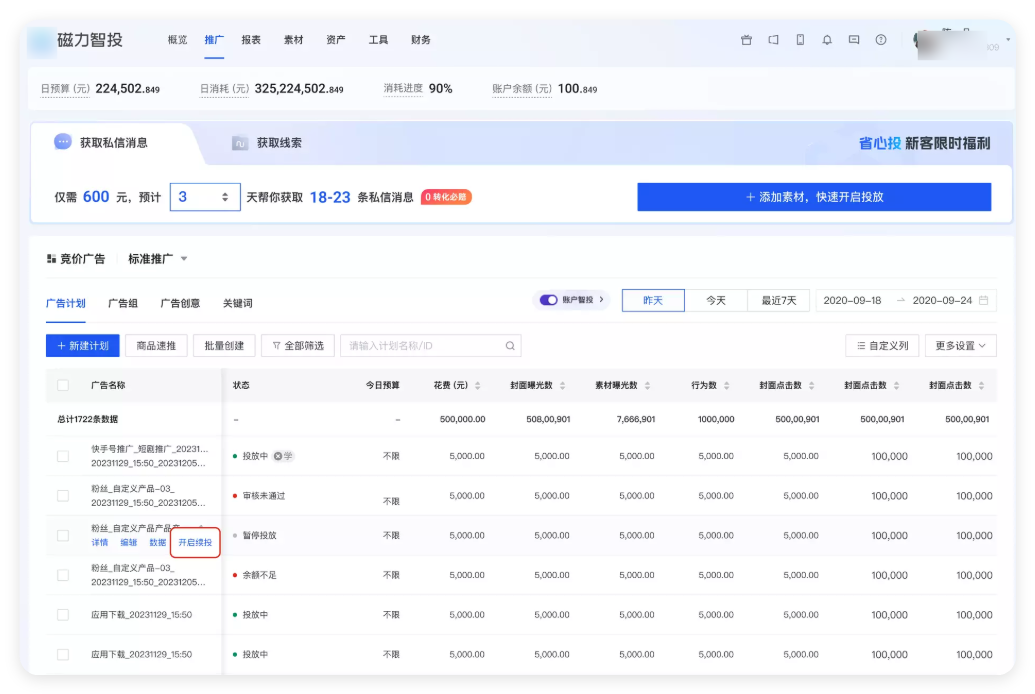Click the help question mark icon

pyautogui.click(x=881, y=40)
